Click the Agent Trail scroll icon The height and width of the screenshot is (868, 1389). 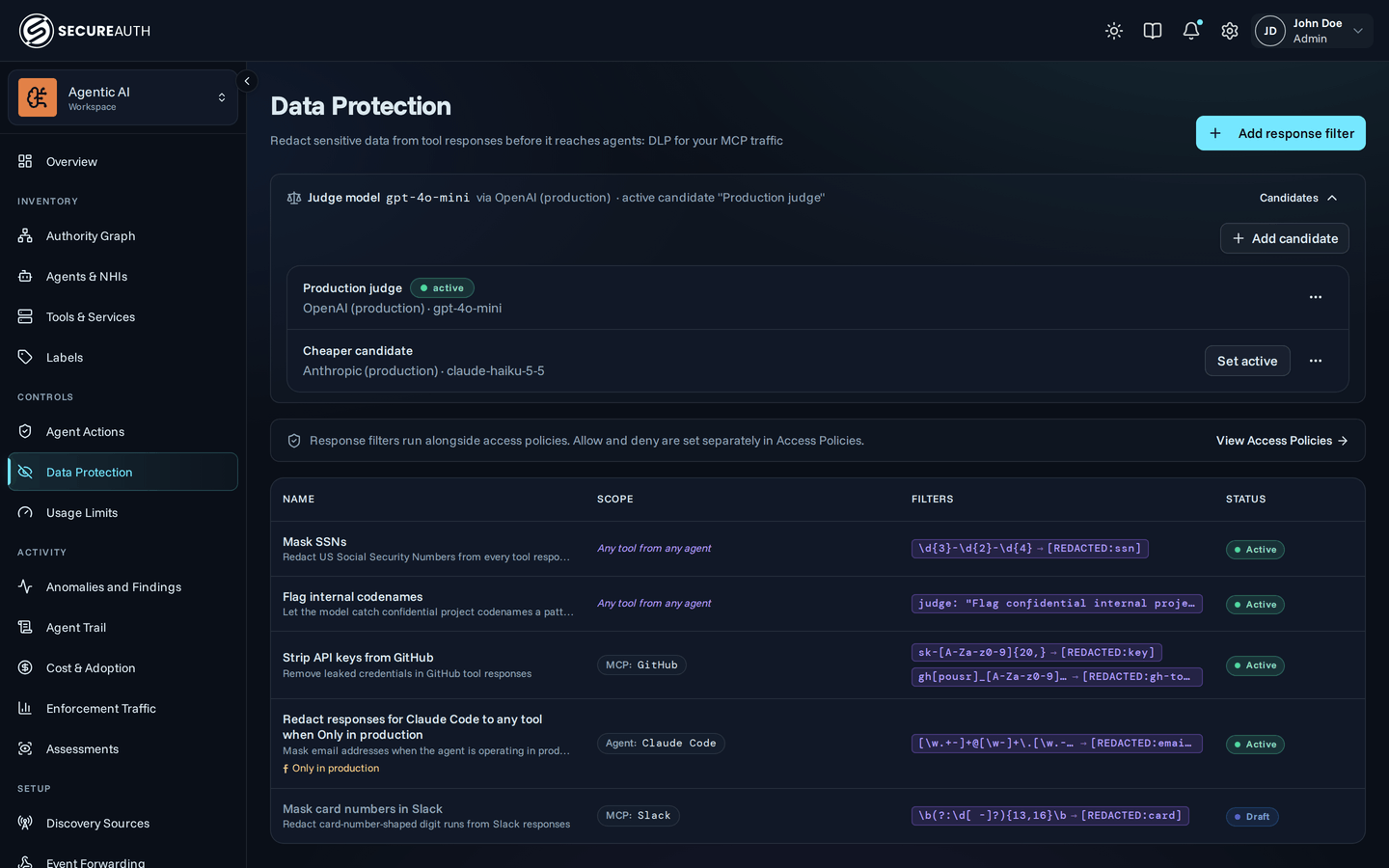[25, 627]
